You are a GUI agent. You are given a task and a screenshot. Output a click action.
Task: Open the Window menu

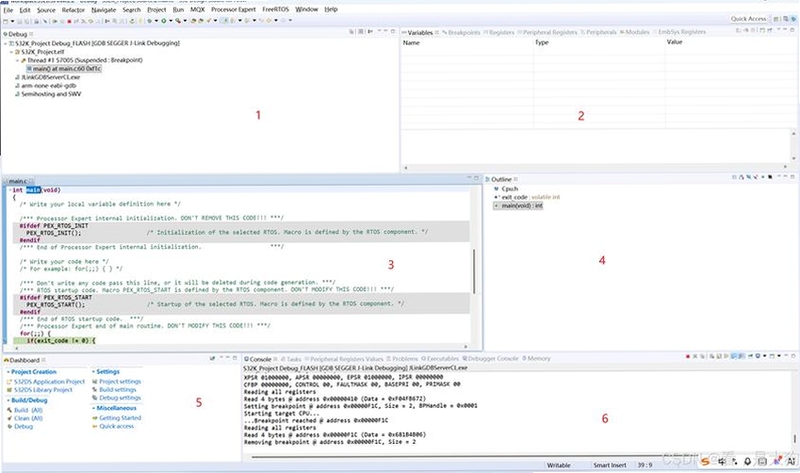click(x=307, y=10)
